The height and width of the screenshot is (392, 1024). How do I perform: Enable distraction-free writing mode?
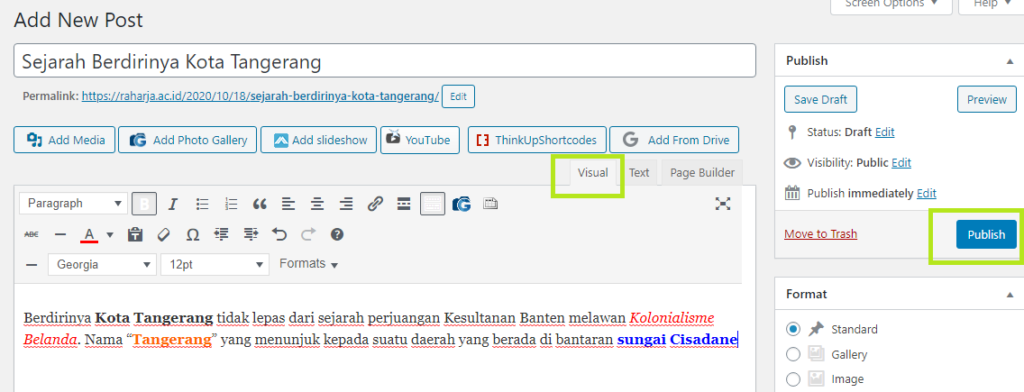[x=722, y=204]
